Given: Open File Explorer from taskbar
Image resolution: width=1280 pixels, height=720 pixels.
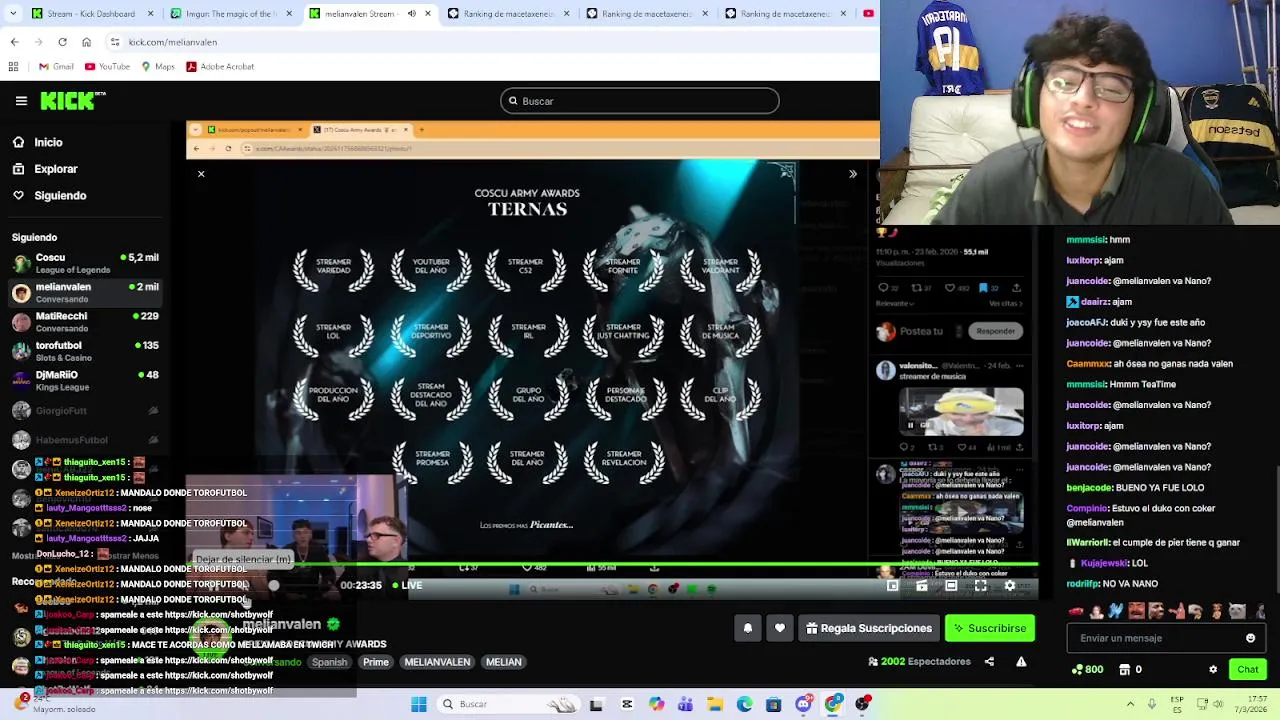Looking at the screenshot, I should (x=715, y=704).
